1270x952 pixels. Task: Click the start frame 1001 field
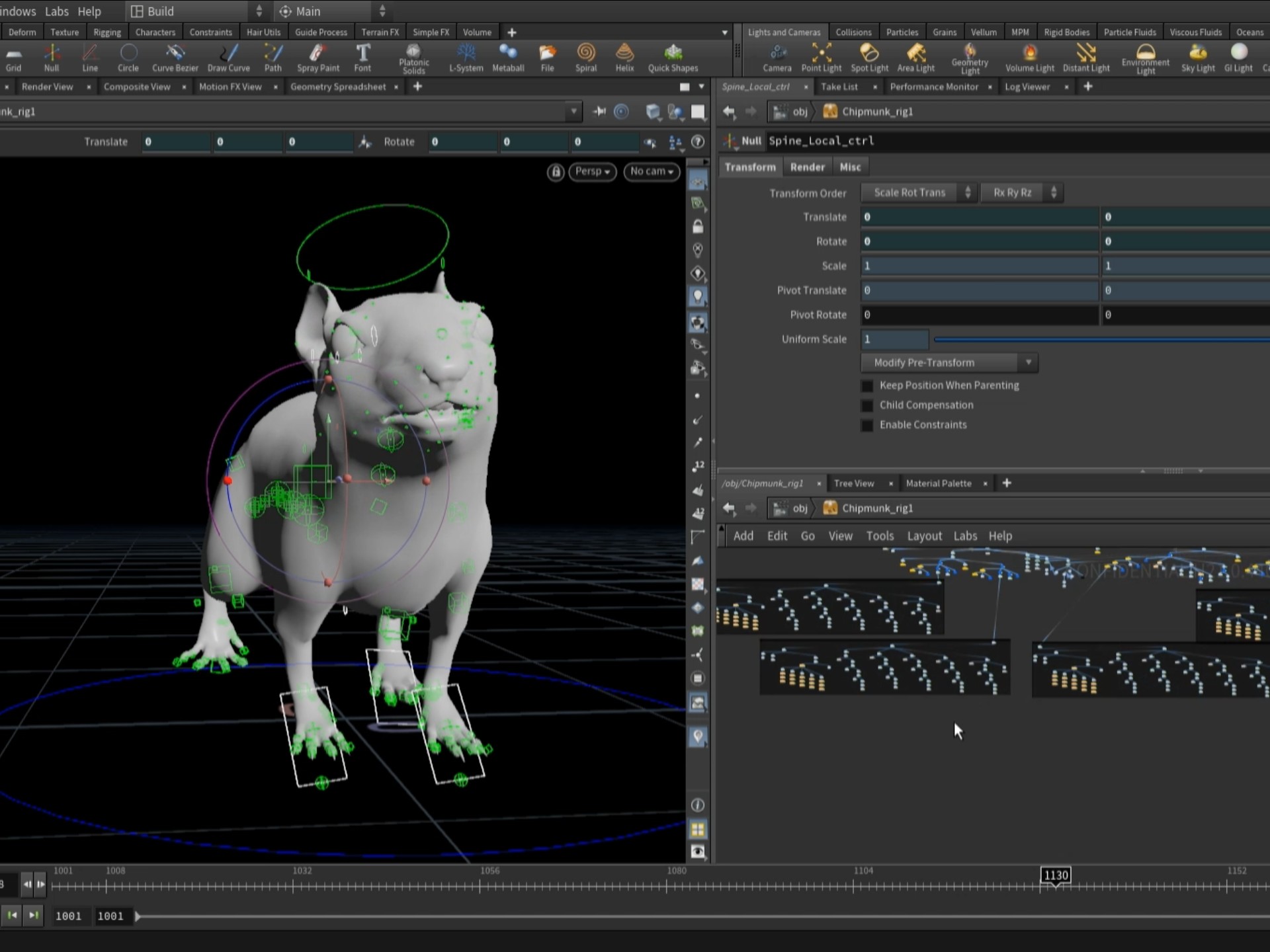[x=68, y=916]
